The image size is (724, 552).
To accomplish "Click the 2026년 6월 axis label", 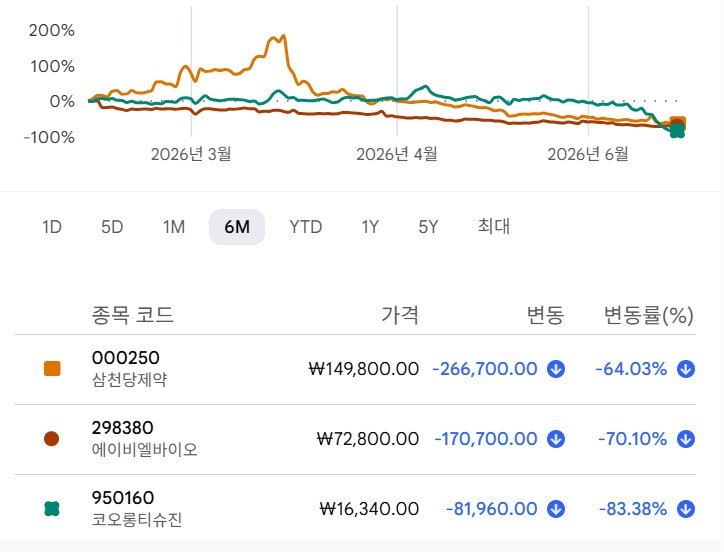I will (588, 154).
